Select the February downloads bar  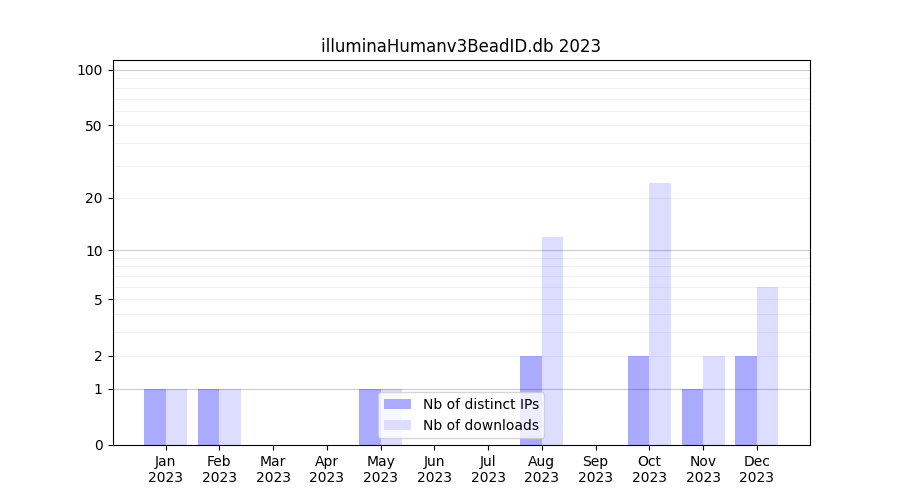point(230,416)
